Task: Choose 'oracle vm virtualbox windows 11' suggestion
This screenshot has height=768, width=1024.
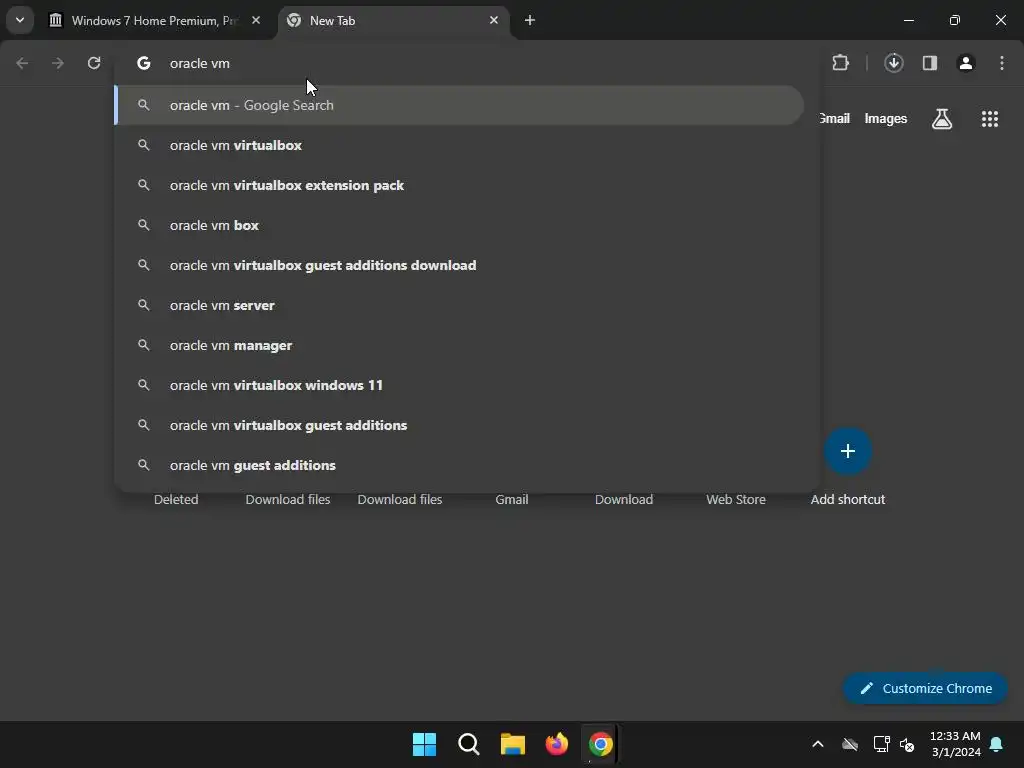Action: 459,385
